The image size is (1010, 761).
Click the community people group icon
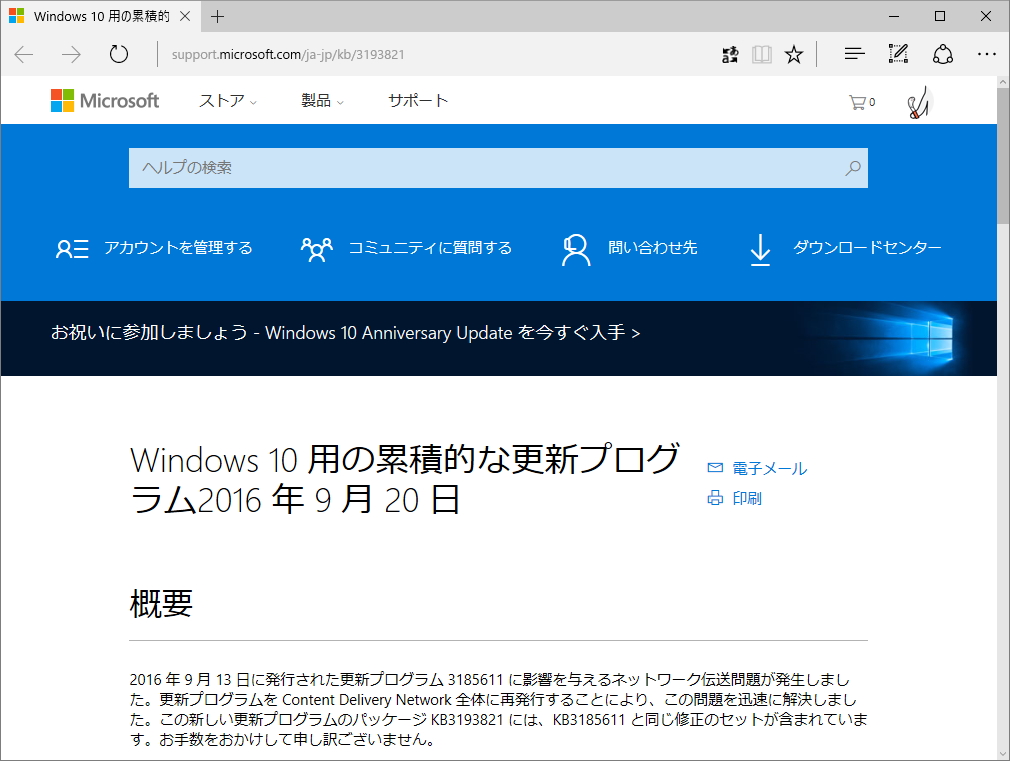[316, 249]
